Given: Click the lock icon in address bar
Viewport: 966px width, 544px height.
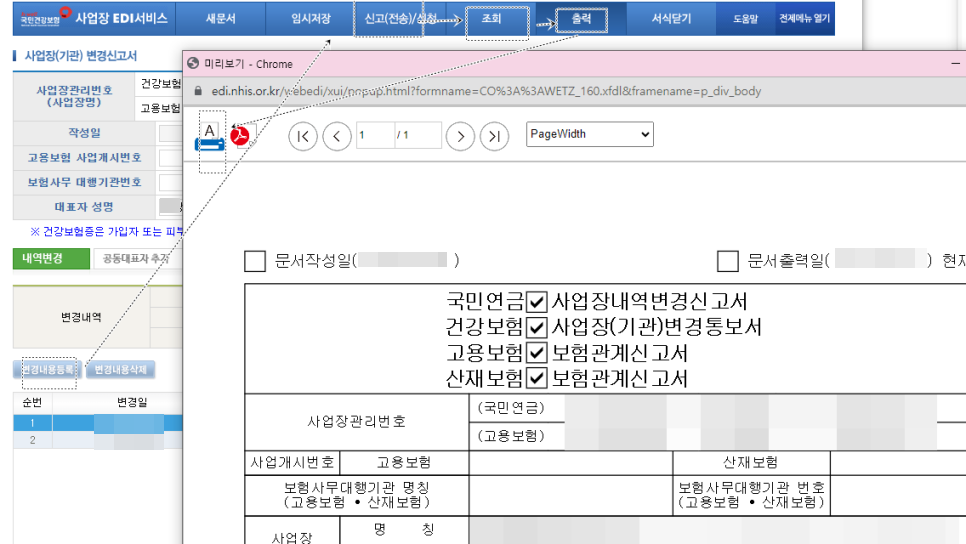Looking at the screenshot, I should click(198, 91).
